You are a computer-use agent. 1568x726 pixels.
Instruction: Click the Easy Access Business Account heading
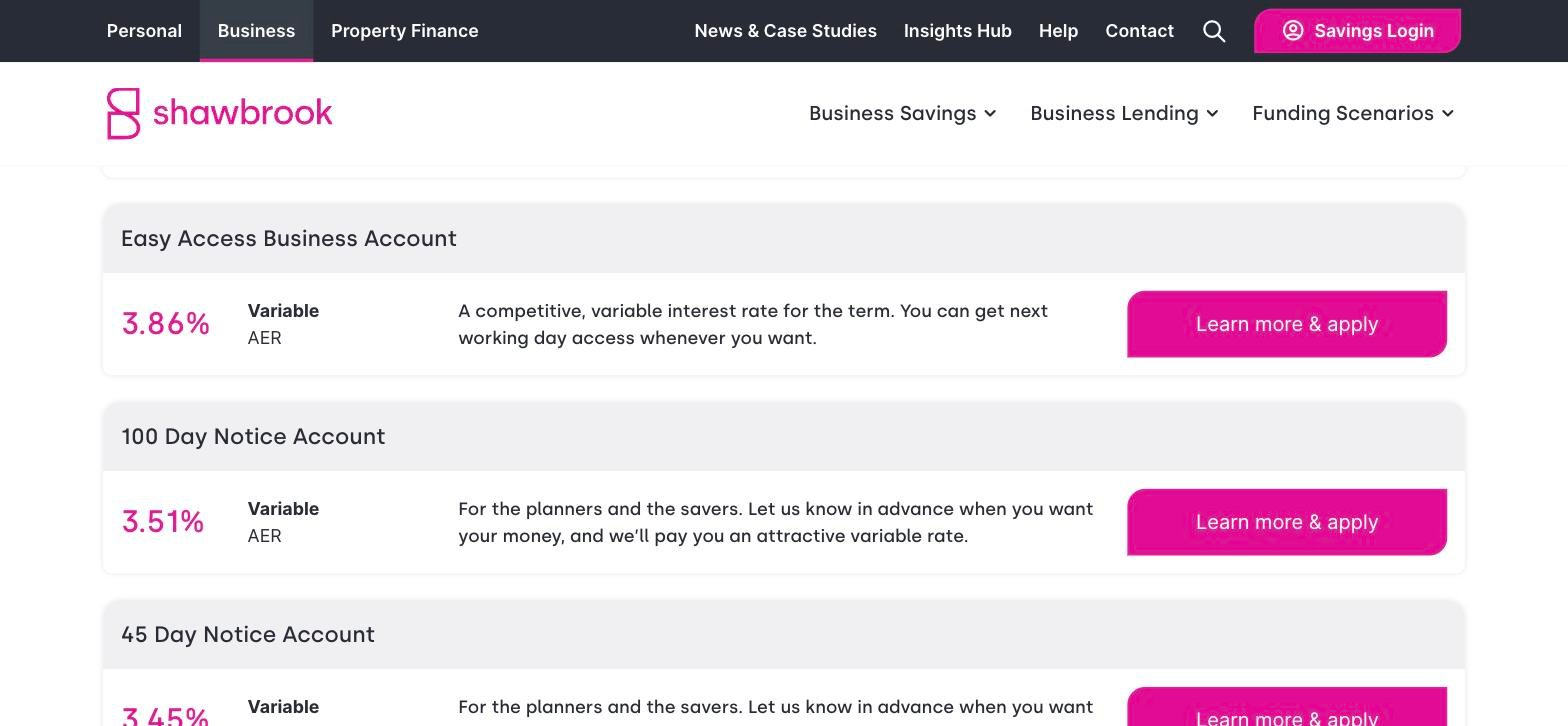coord(289,238)
